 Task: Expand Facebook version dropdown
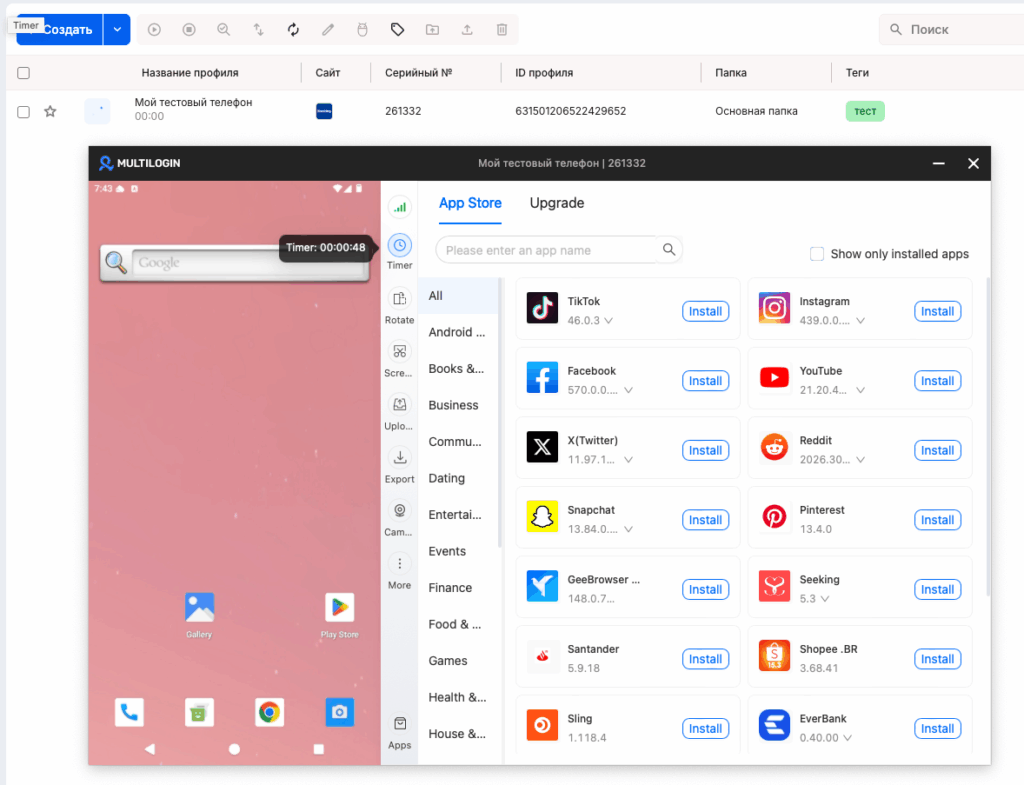click(628, 390)
